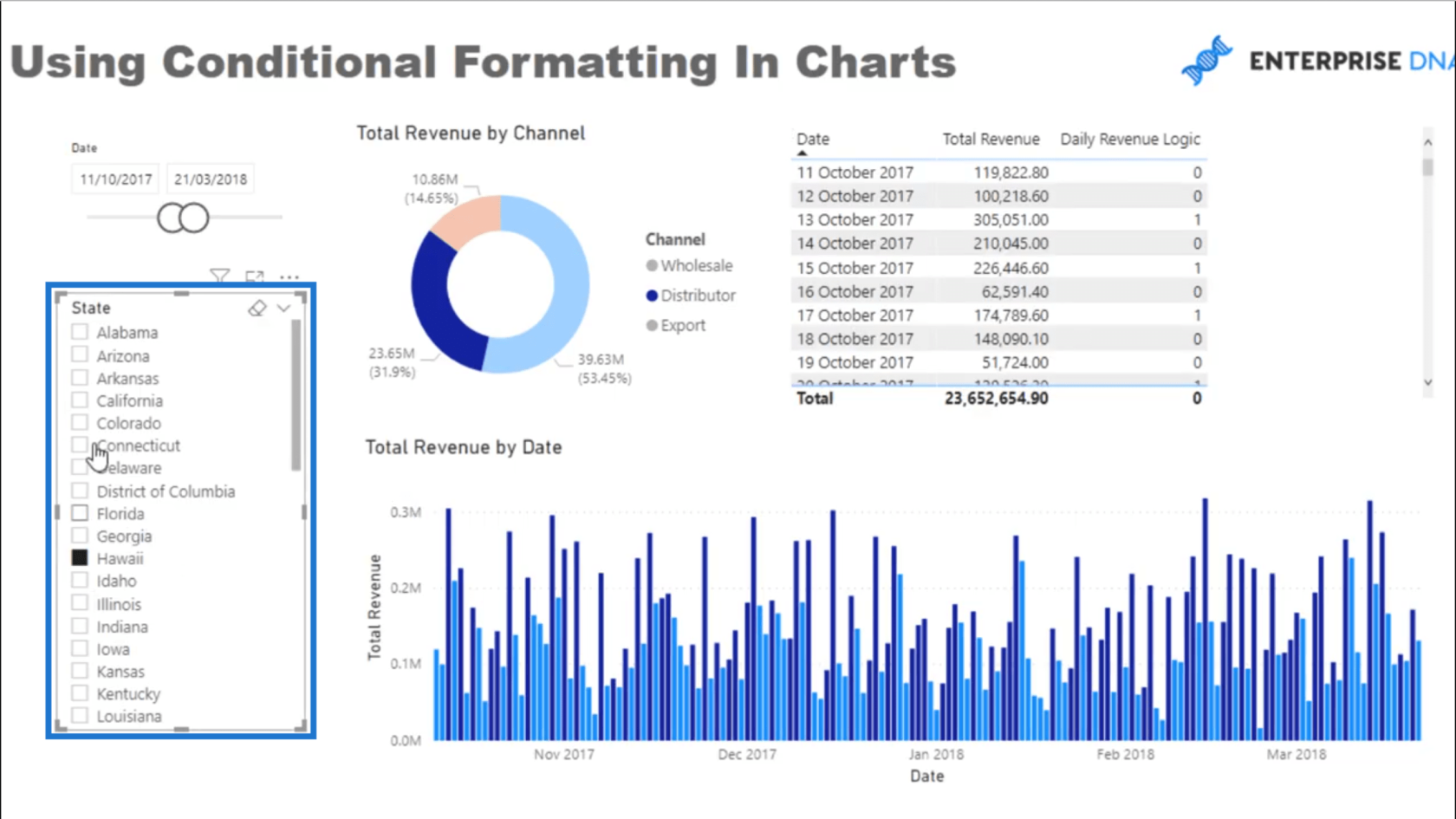
Task: Click the end date field 21/03/2018
Action: pyautogui.click(x=211, y=179)
